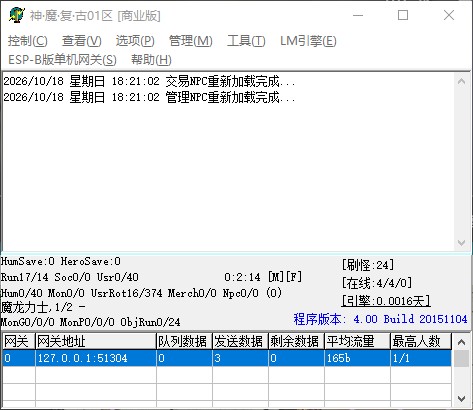Maximize the 神·魔·复·古01区 window
The image size is (473, 410).
coord(403,15)
